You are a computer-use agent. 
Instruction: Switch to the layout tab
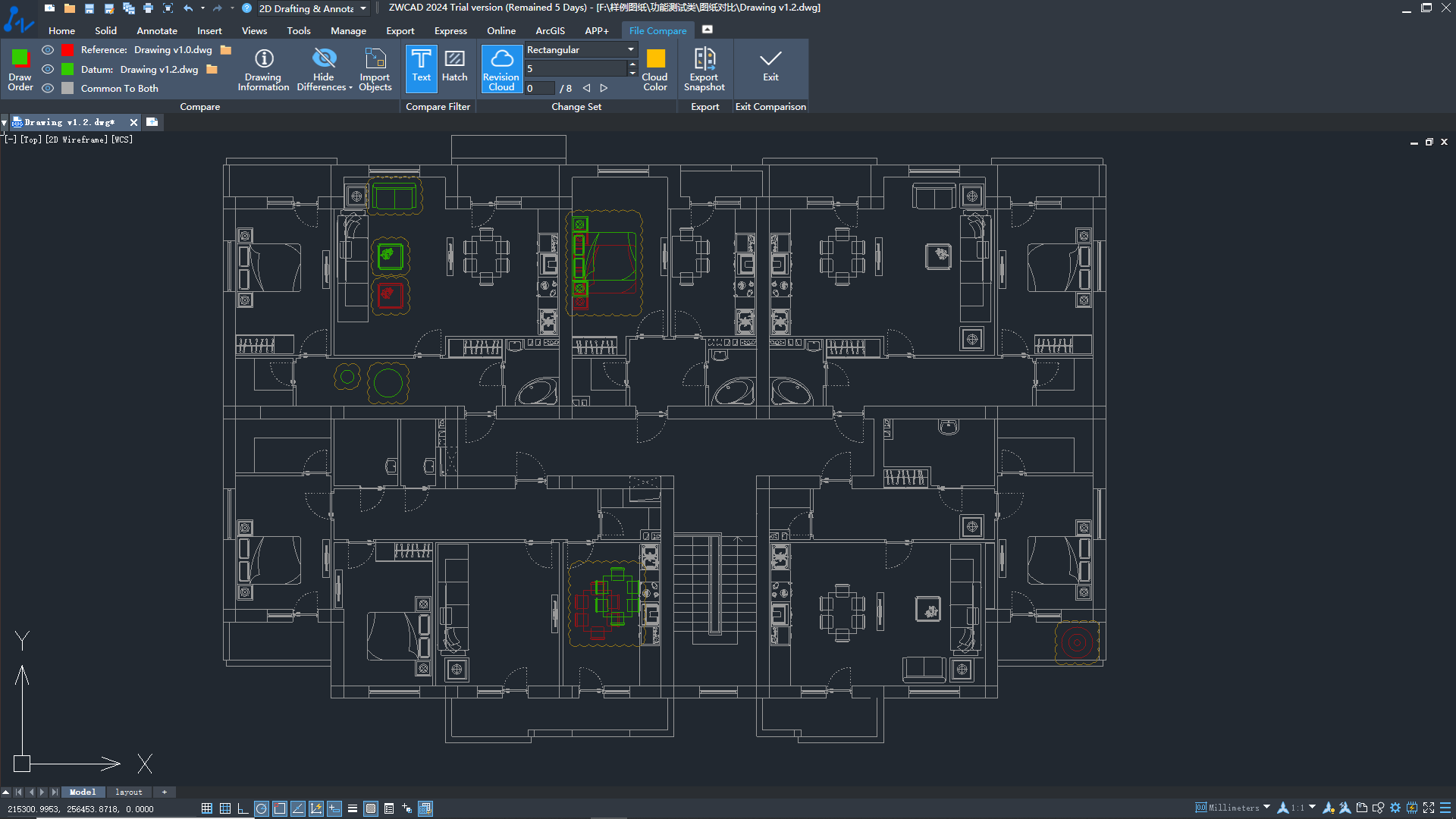pyautogui.click(x=128, y=792)
